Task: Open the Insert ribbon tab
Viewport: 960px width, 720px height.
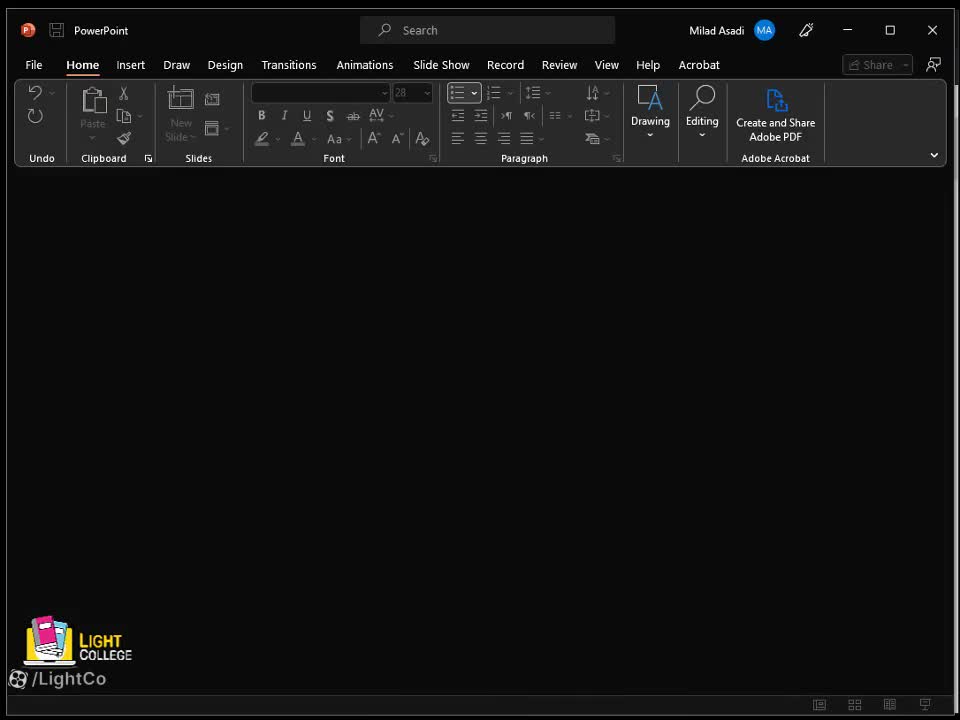Action: [130, 65]
